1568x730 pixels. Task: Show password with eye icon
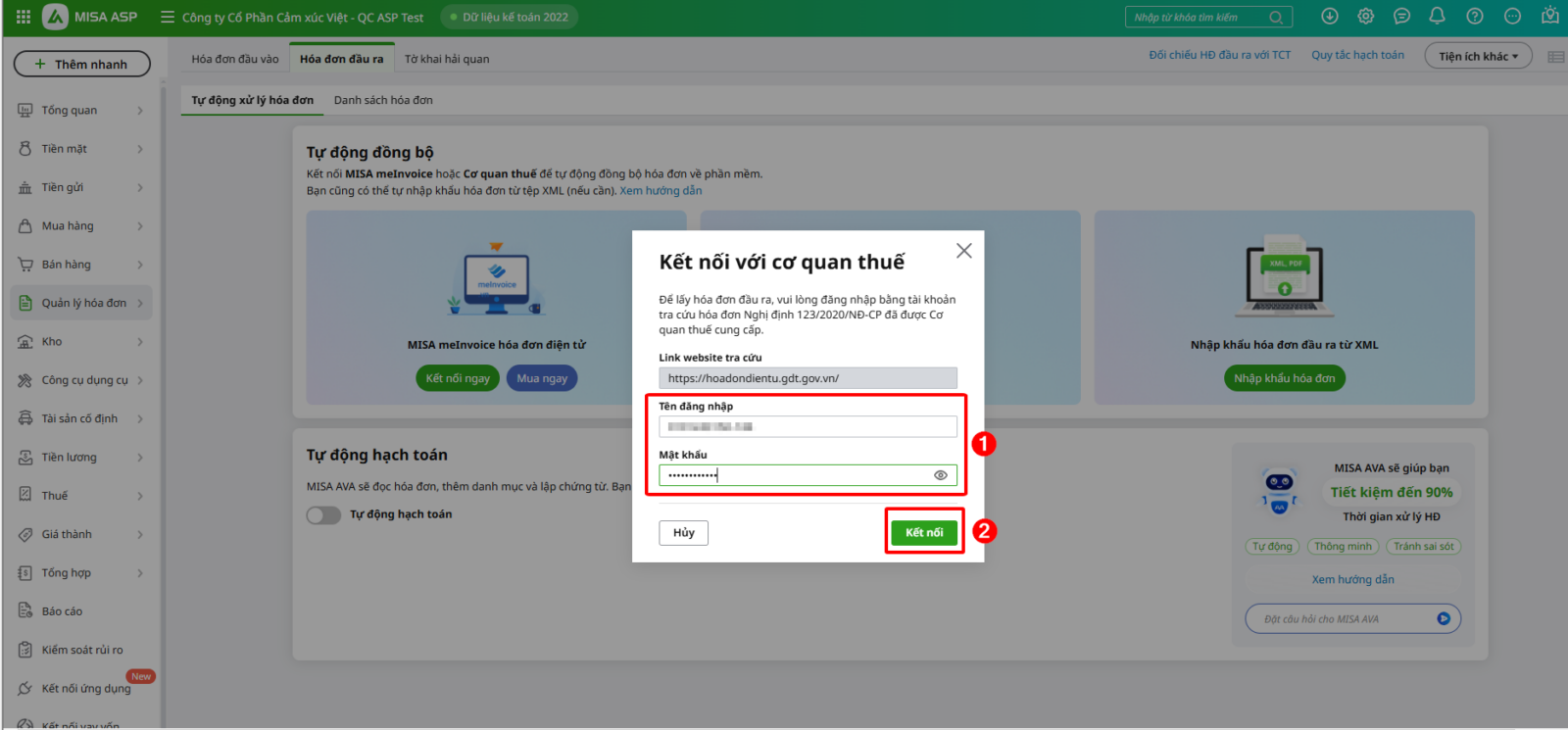(940, 475)
